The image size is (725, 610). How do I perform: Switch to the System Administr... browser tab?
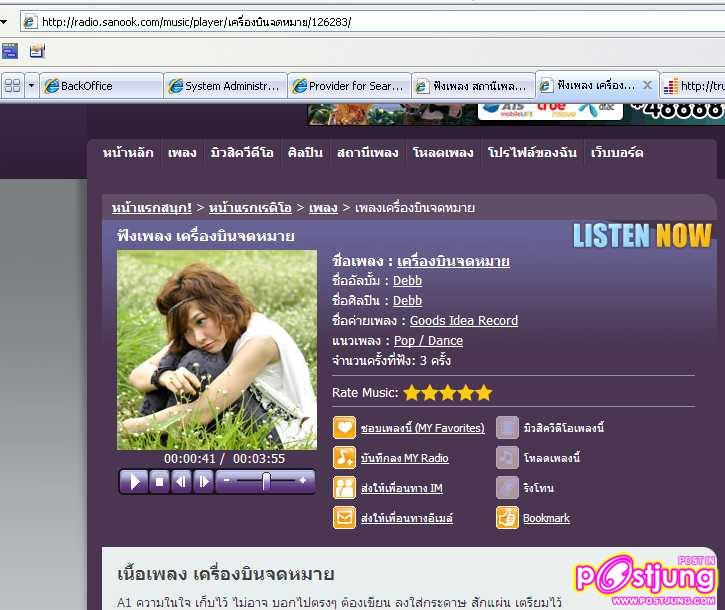(x=226, y=86)
